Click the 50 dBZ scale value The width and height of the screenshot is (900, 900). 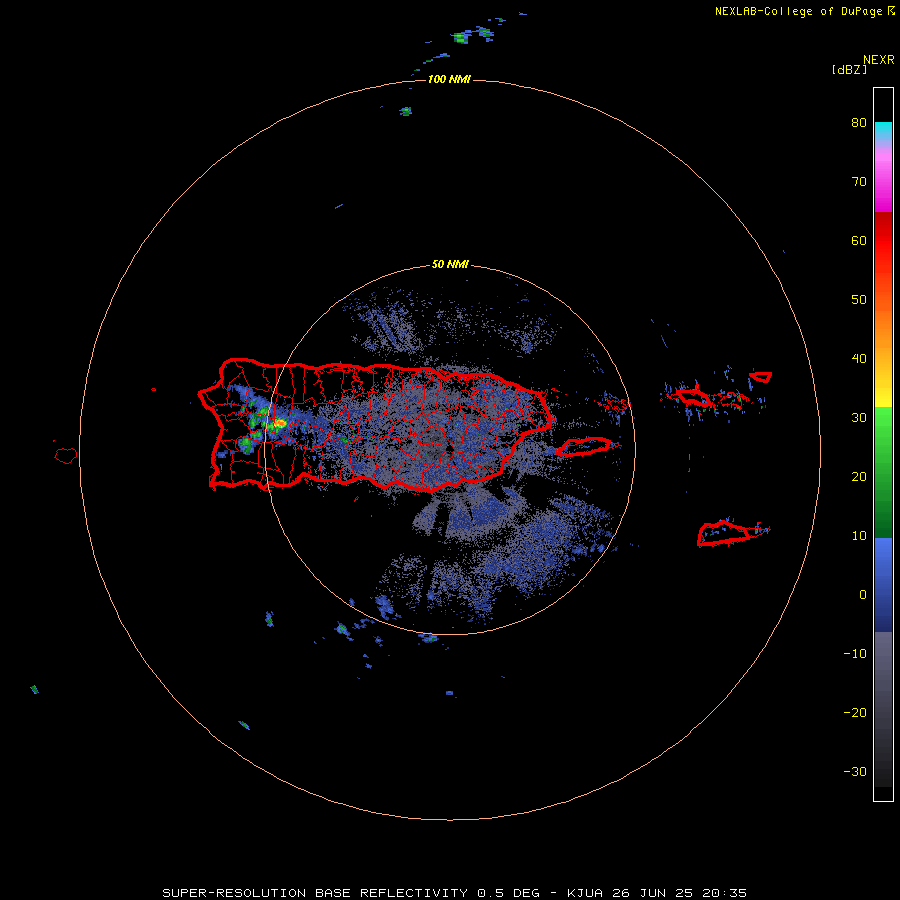click(859, 300)
